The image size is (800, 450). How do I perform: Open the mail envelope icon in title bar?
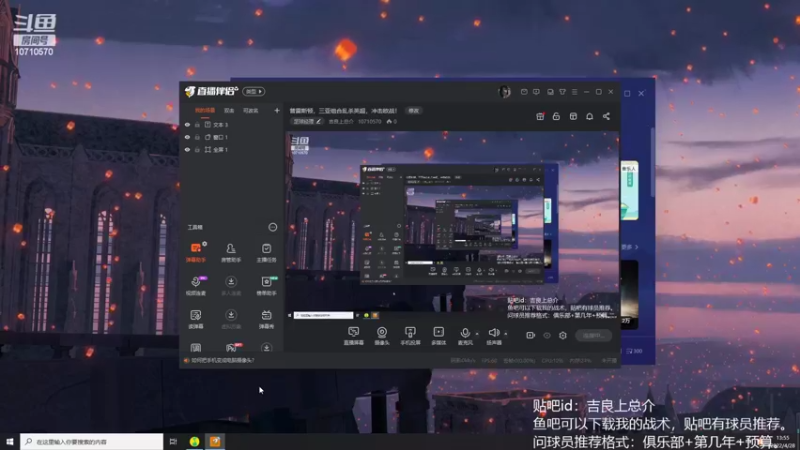click(x=524, y=92)
